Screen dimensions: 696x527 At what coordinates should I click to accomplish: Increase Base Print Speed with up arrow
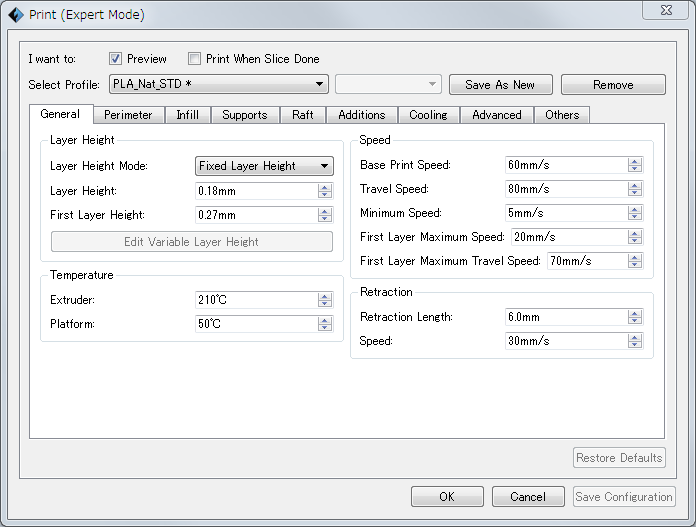click(x=635, y=161)
